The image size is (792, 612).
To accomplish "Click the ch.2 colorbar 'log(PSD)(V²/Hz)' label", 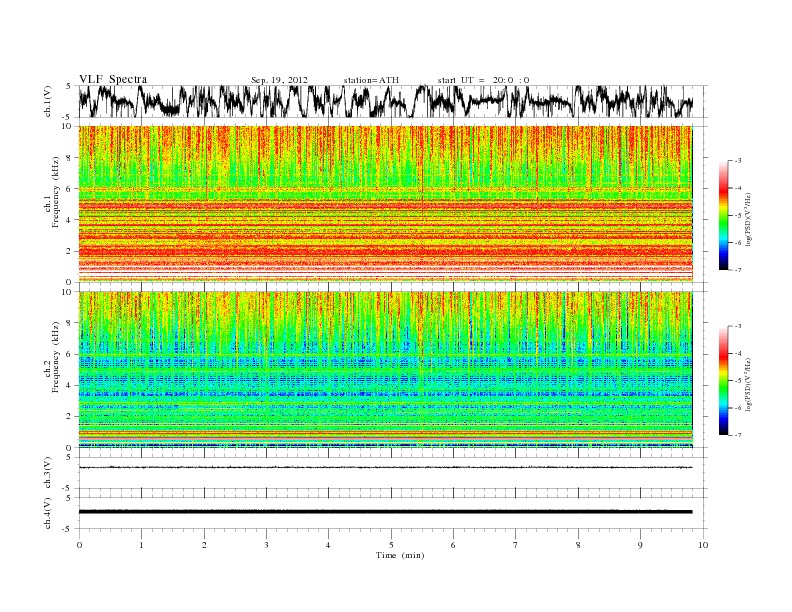I will 749,385.
